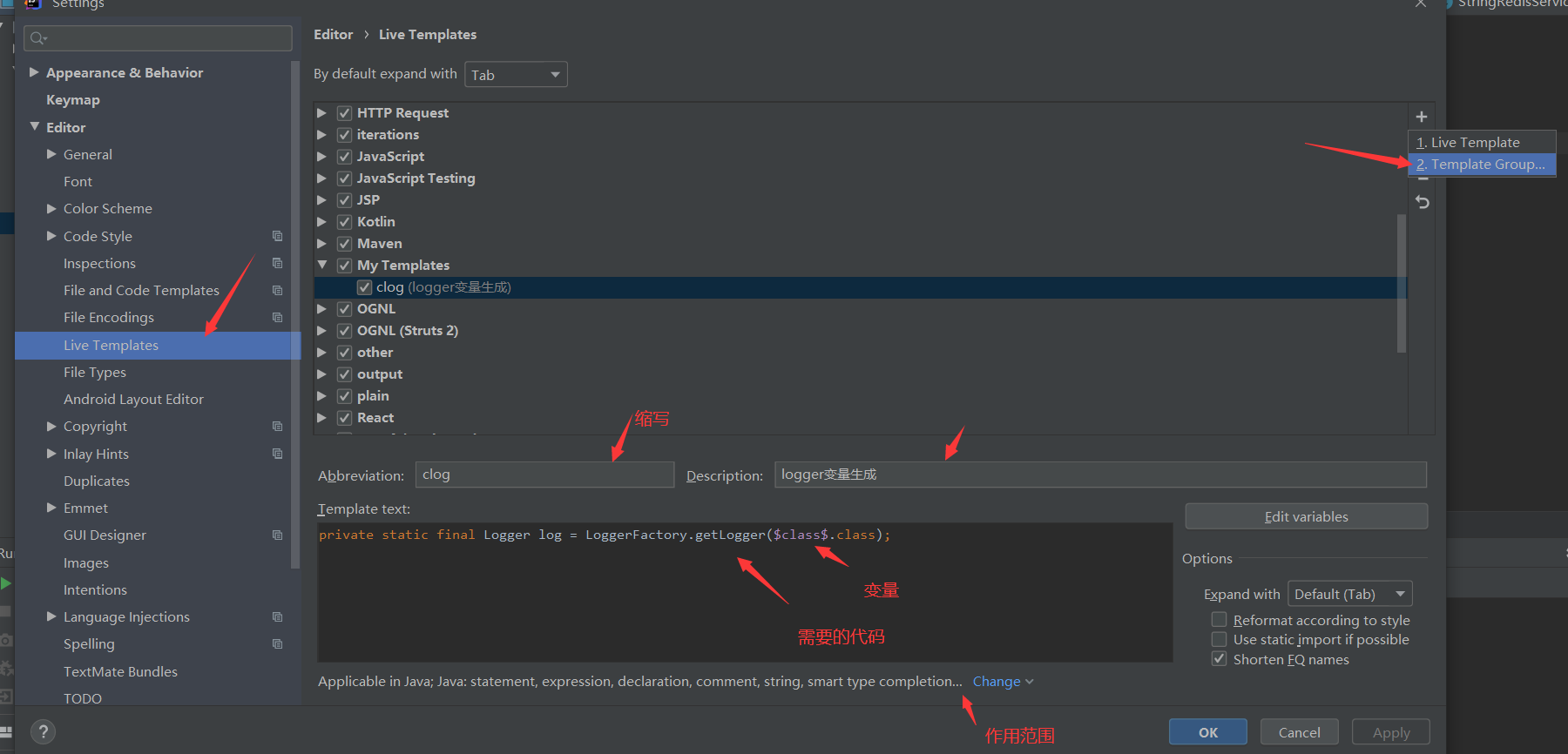Image resolution: width=1568 pixels, height=754 pixels.
Task: Click the copy icon beside Spelling
Action: 277,644
